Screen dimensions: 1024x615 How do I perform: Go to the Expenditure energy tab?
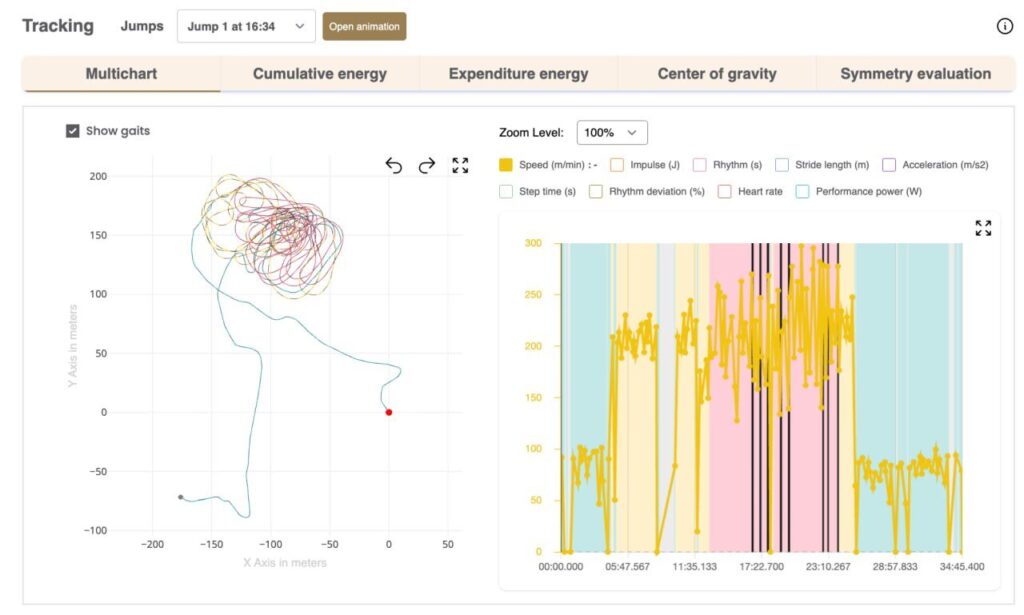point(518,74)
